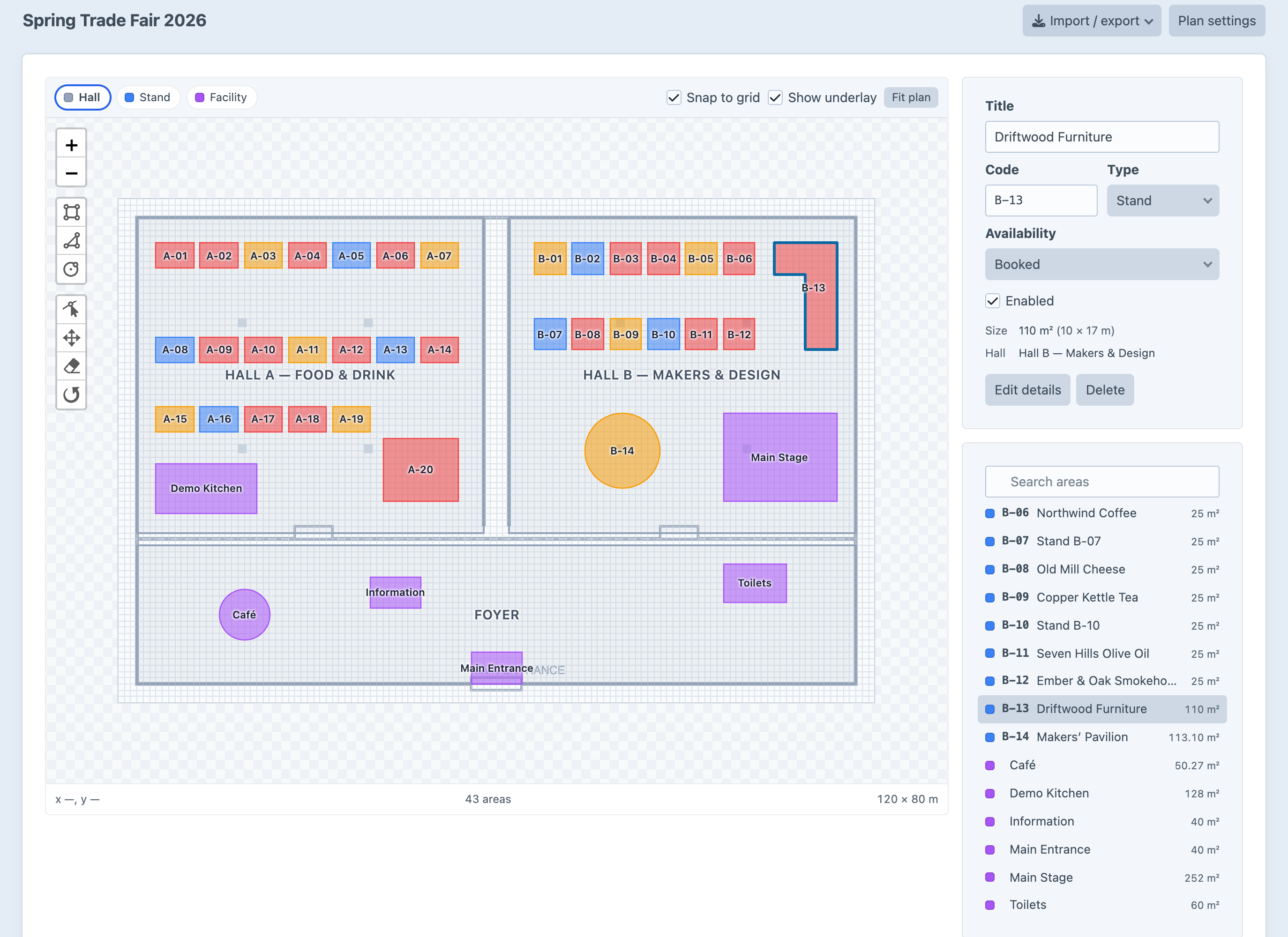Open the Import / export dropdown
The height and width of the screenshot is (937, 1288).
[1092, 21]
